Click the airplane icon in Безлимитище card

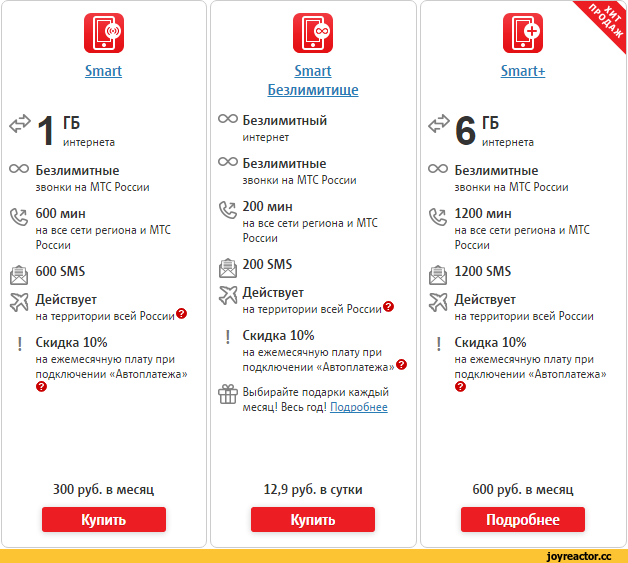point(228,295)
